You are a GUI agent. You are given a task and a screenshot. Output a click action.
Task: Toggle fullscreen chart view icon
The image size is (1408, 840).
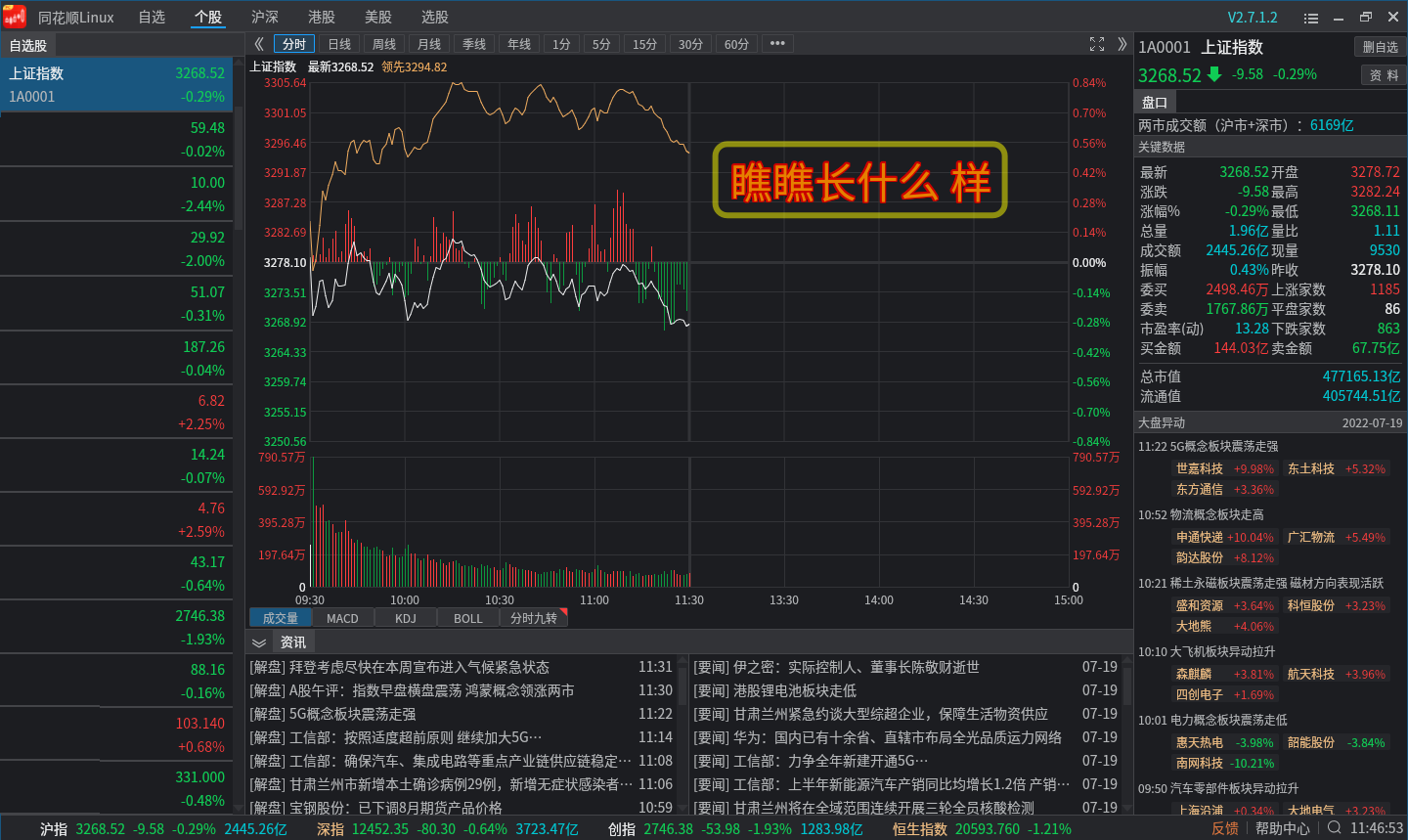coord(1097,44)
